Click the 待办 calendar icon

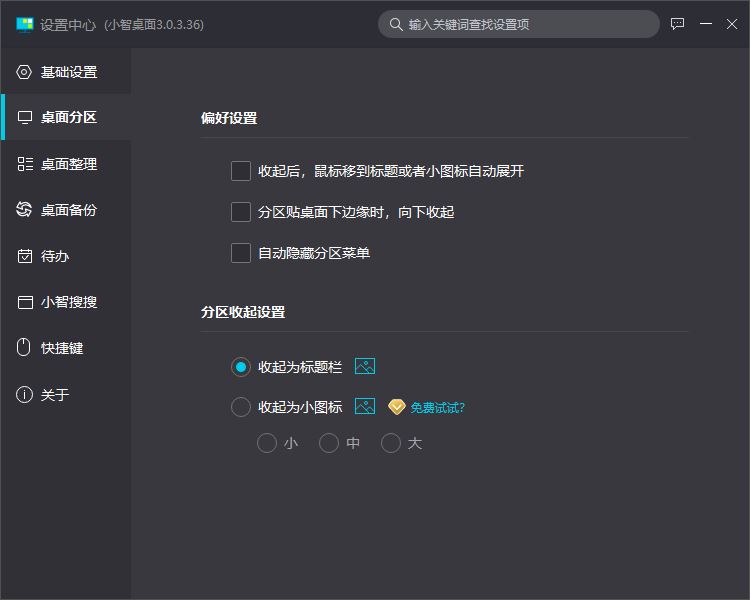pos(25,256)
